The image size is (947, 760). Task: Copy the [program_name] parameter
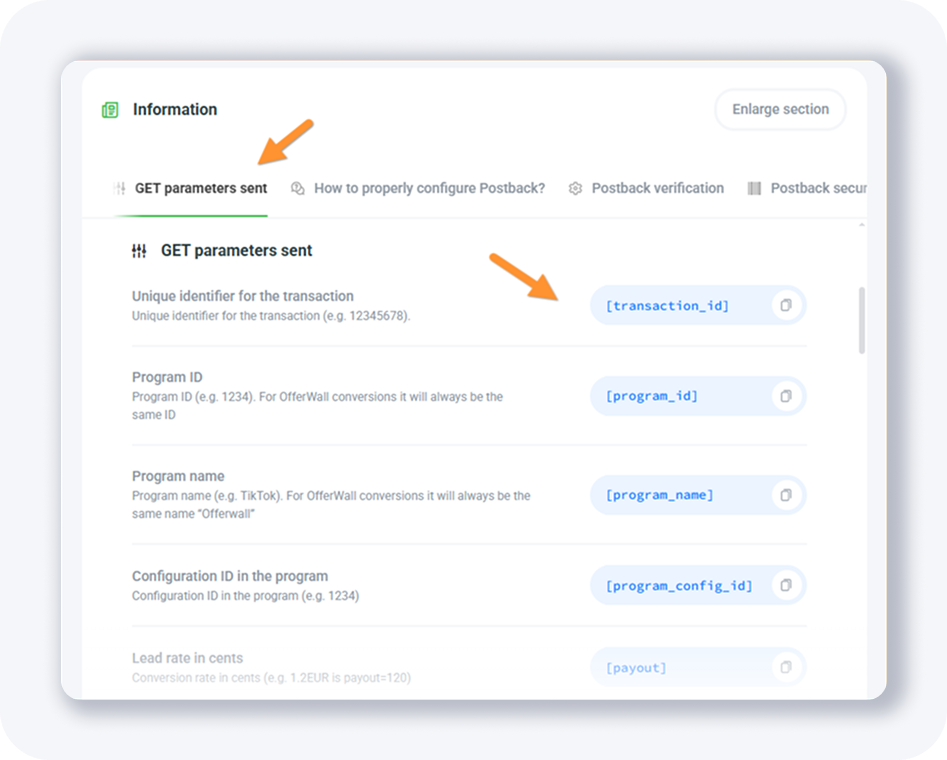pos(786,495)
